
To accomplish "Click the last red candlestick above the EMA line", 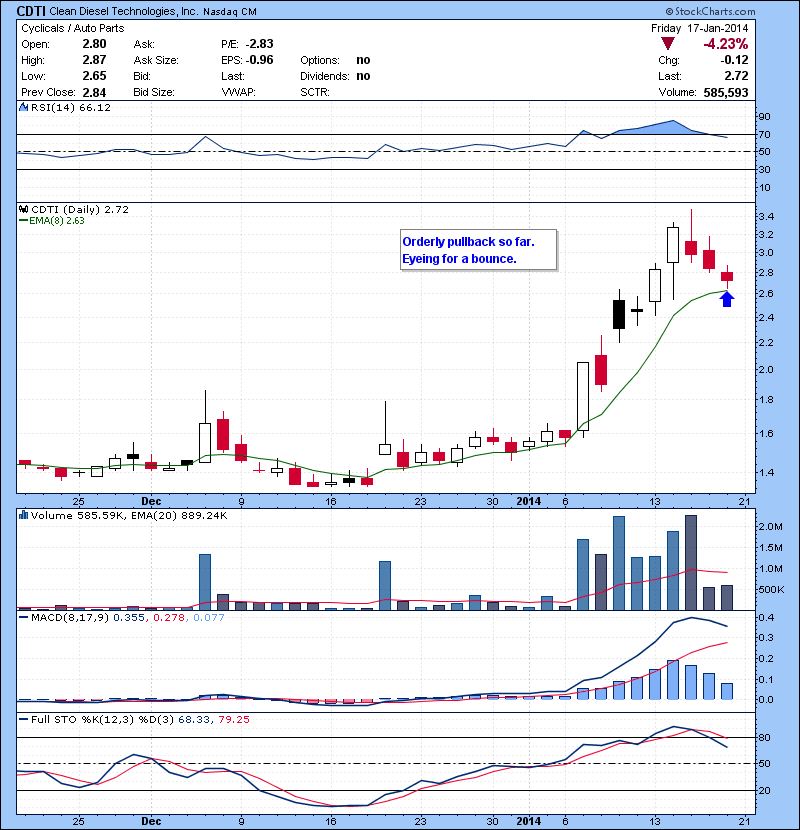I will point(727,276).
